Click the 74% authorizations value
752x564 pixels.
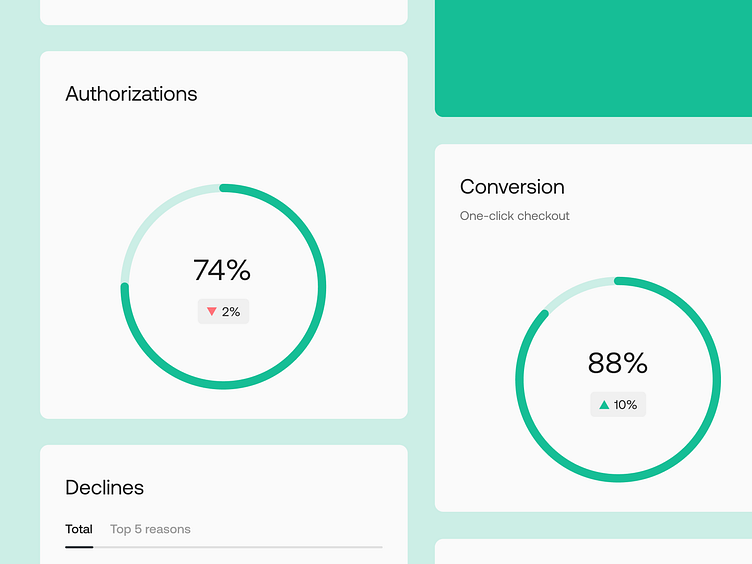[222, 270]
